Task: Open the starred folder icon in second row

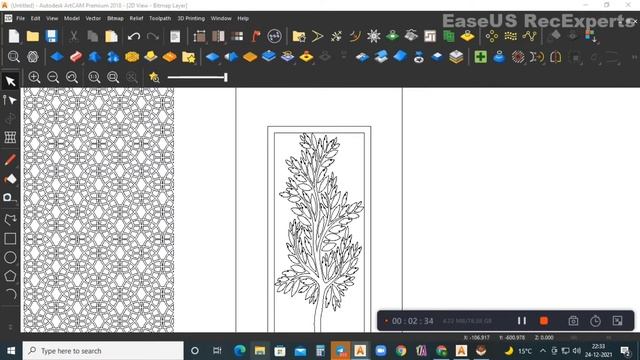Action: (x=189, y=57)
